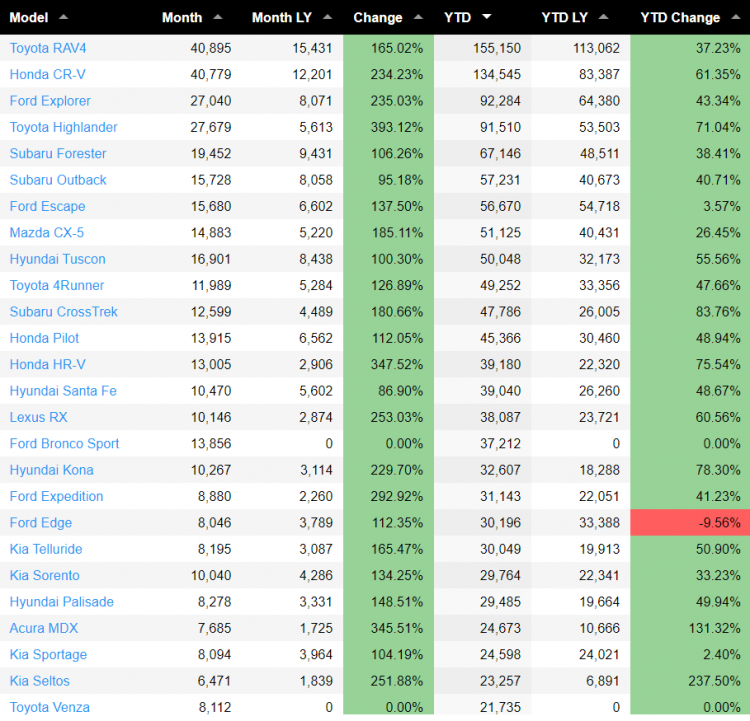Open Honda CR-V model link
This screenshot has width=750, height=721.
(47, 75)
